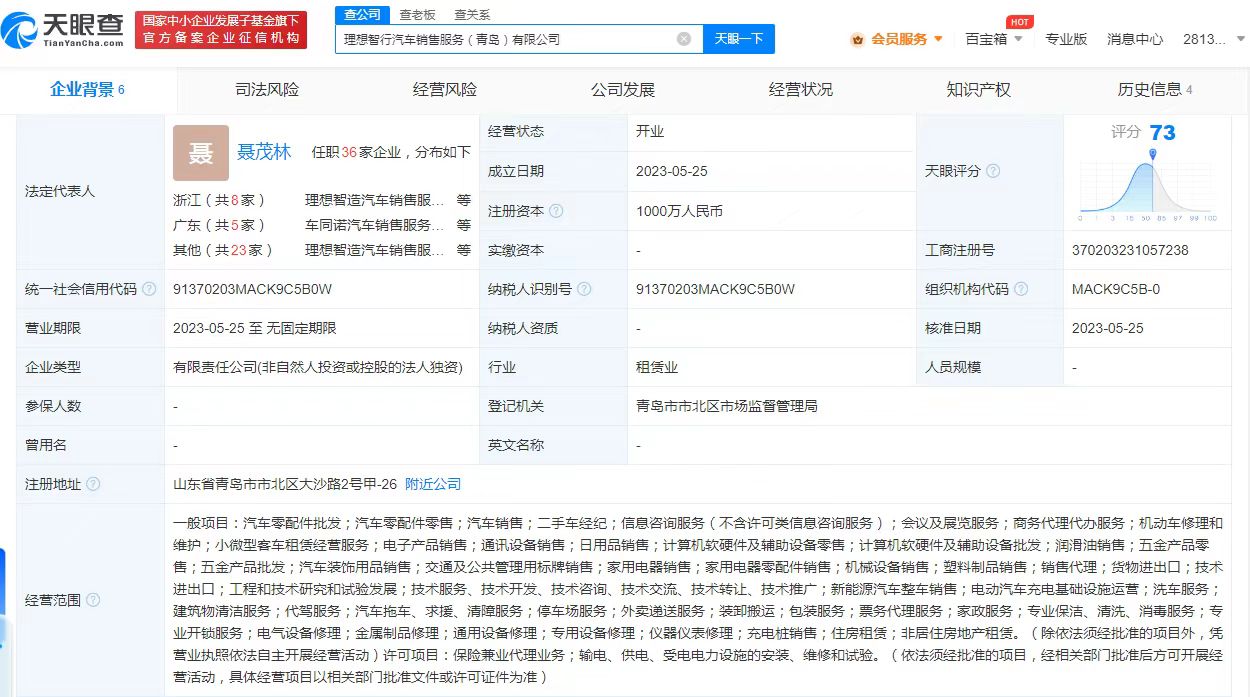
Task: Click the HOT badge above 百宝箱
Action: 1020,21
